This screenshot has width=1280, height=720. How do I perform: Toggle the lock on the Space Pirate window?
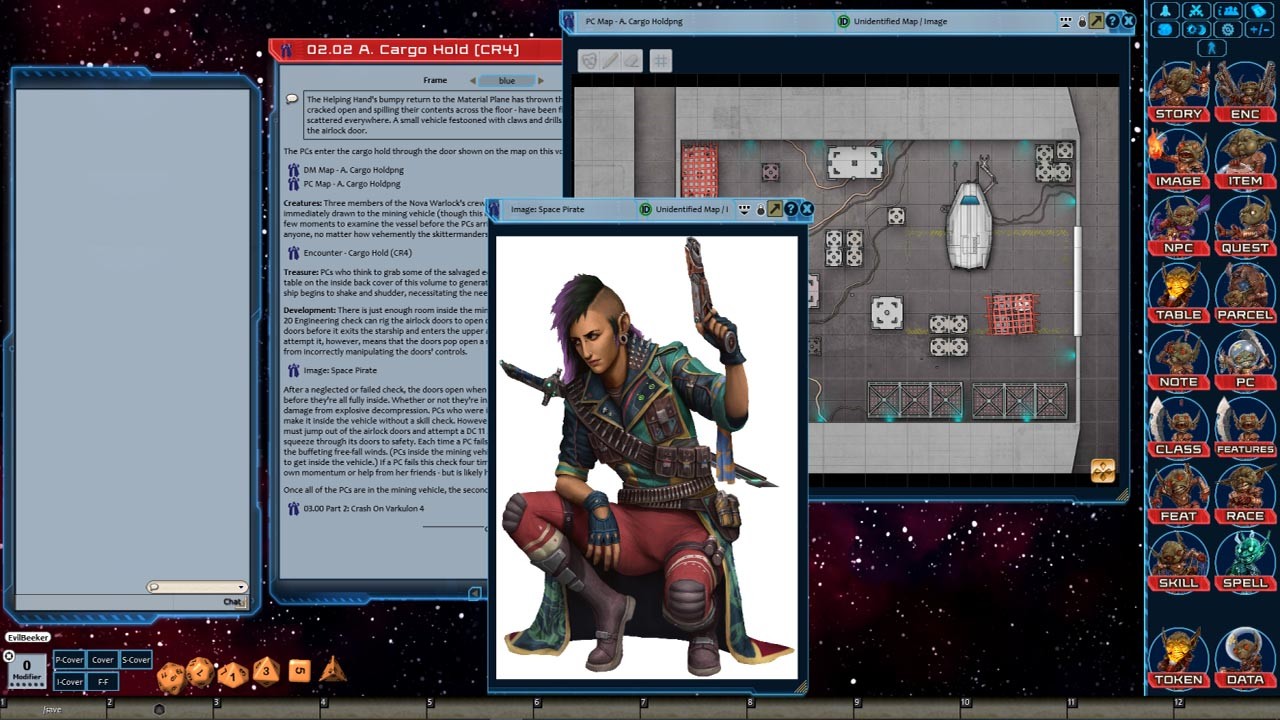pos(761,209)
